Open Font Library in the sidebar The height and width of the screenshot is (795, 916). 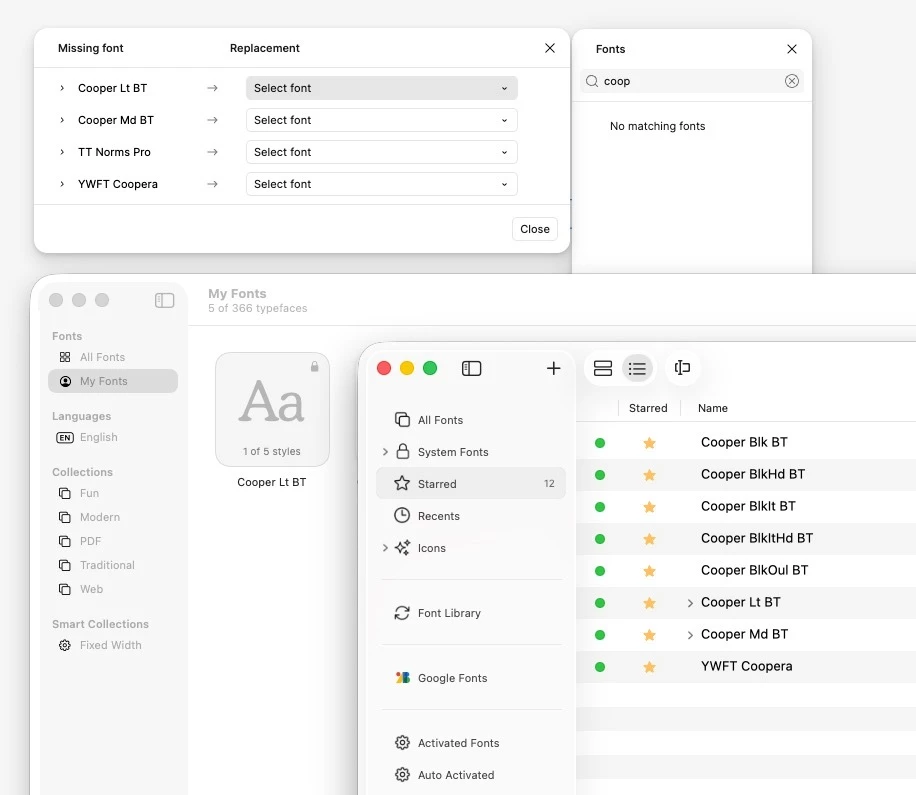[x=471, y=613]
